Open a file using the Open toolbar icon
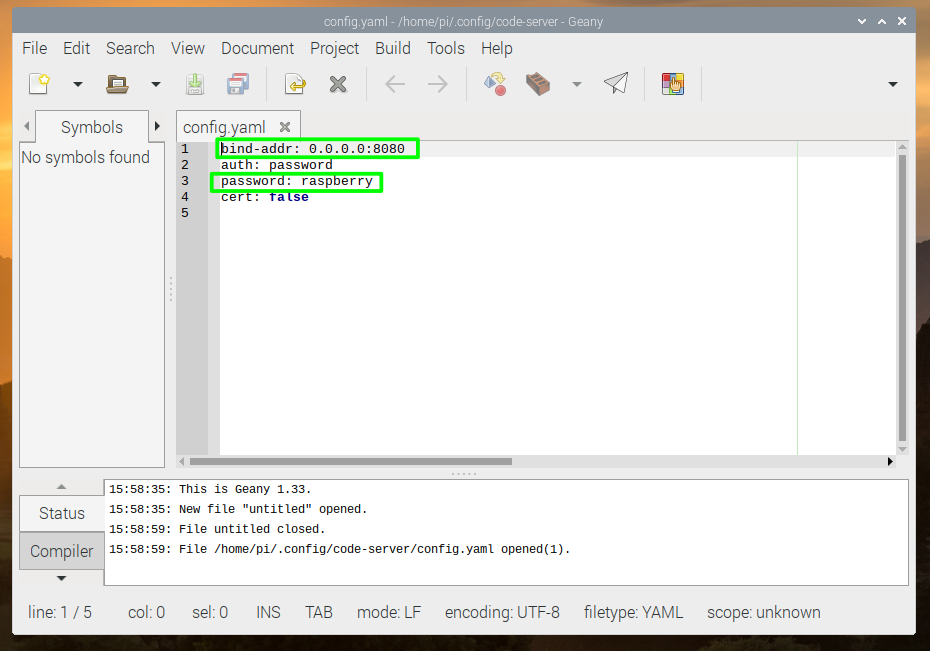 tap(118, 84)
